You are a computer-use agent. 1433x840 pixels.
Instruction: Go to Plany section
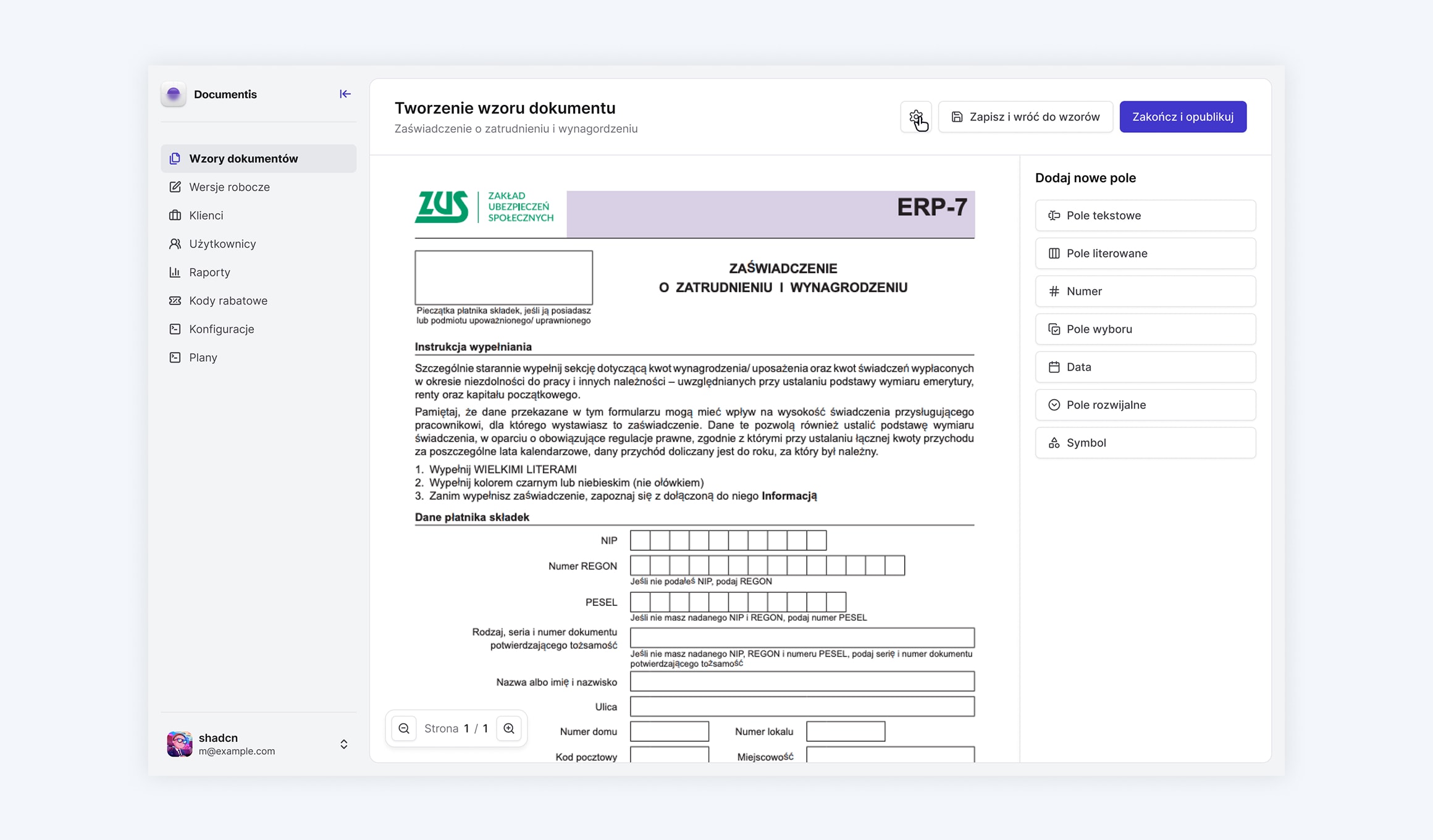259,358
